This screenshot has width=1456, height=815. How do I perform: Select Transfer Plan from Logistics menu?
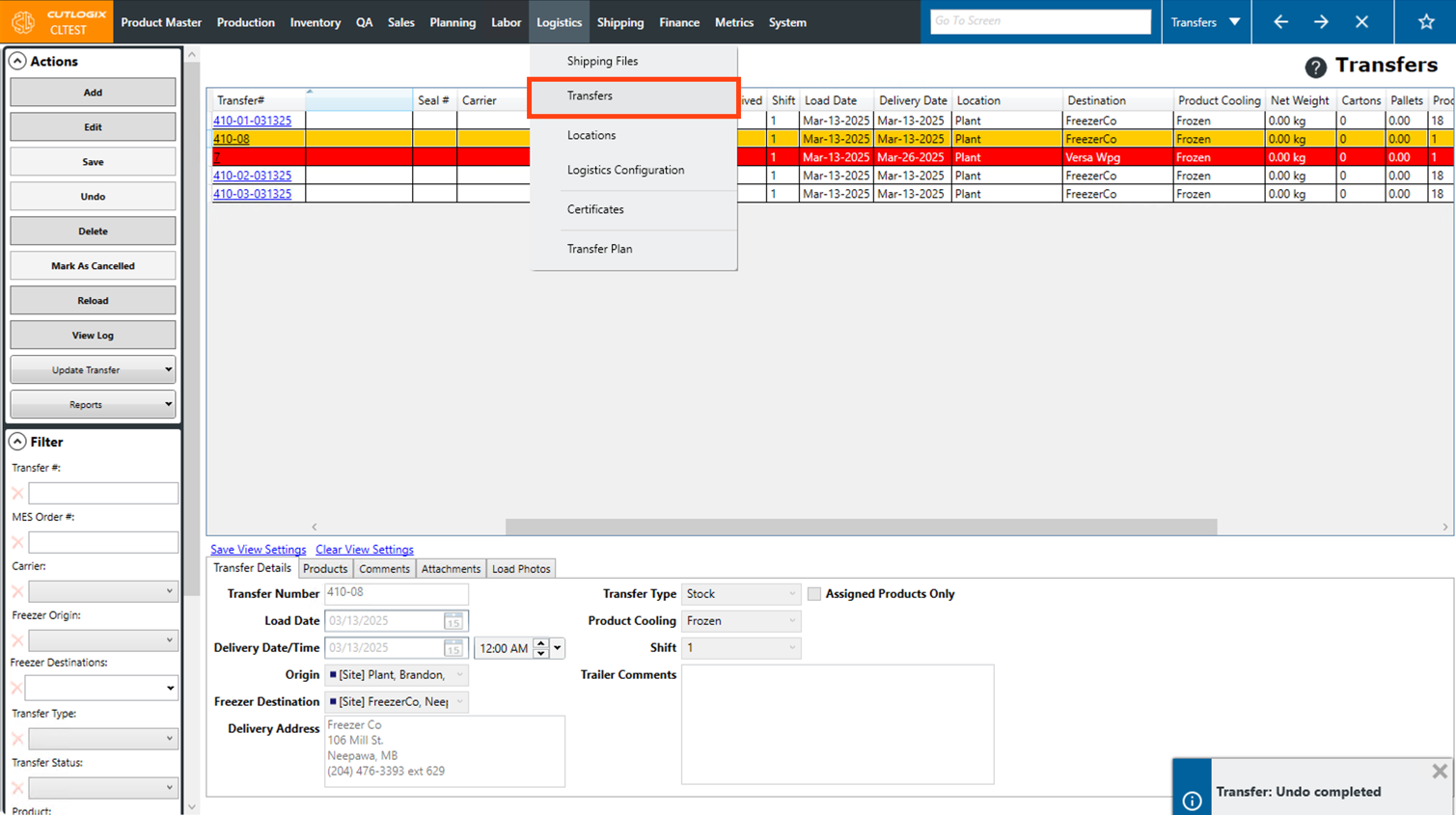pyautogui.click(x=599, y=249)
